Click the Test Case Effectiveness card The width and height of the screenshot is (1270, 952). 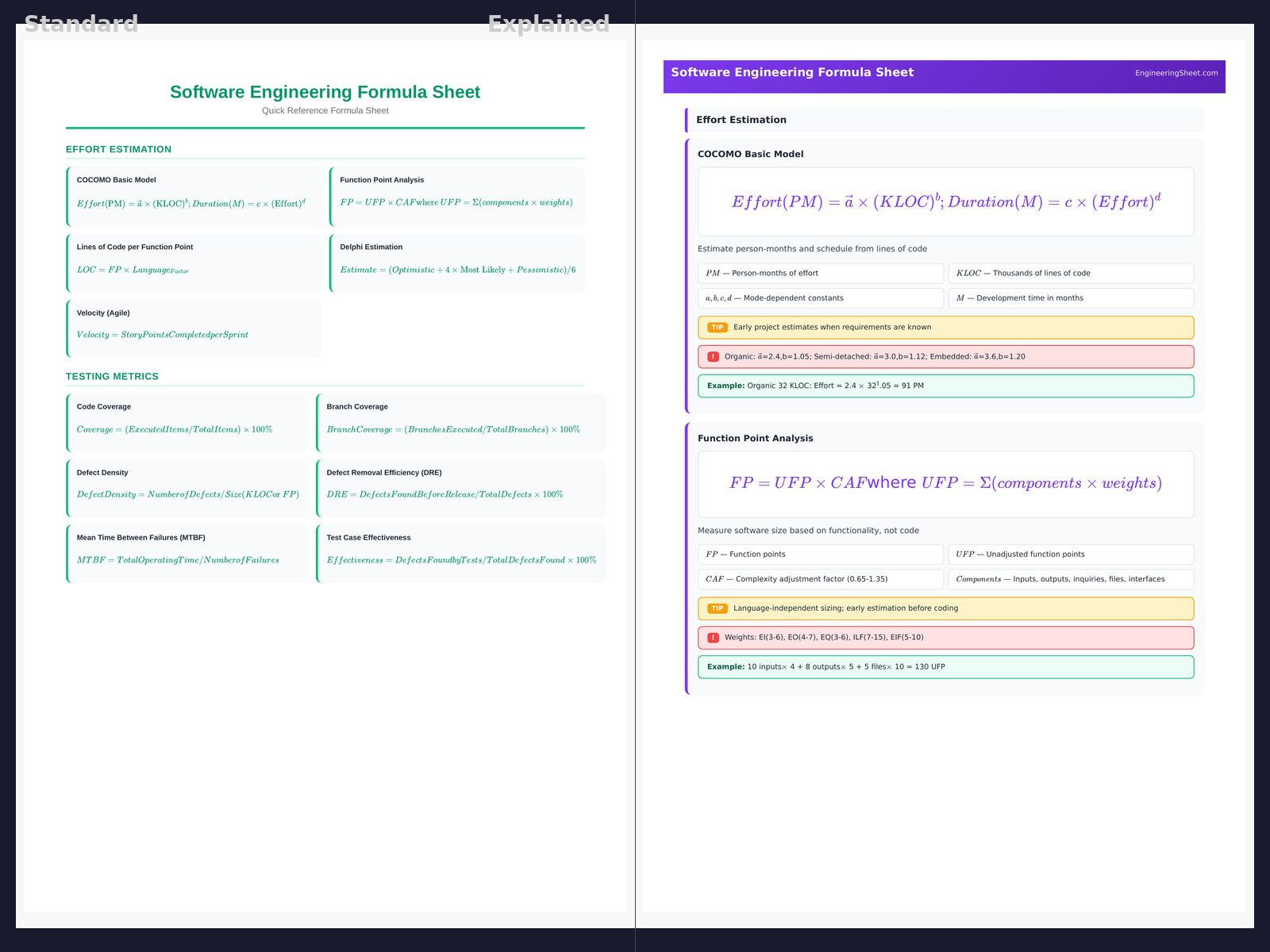460,554
